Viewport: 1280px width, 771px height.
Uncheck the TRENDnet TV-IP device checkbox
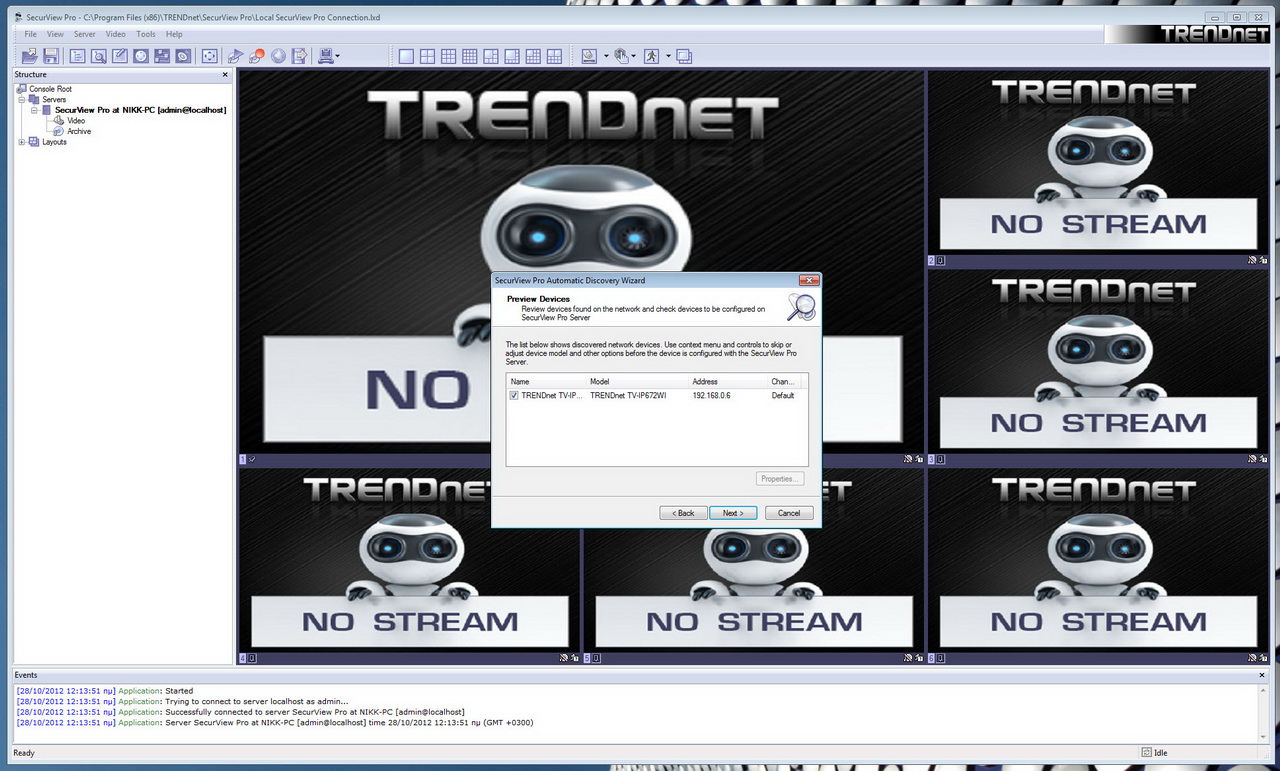(x=514, y=396)
